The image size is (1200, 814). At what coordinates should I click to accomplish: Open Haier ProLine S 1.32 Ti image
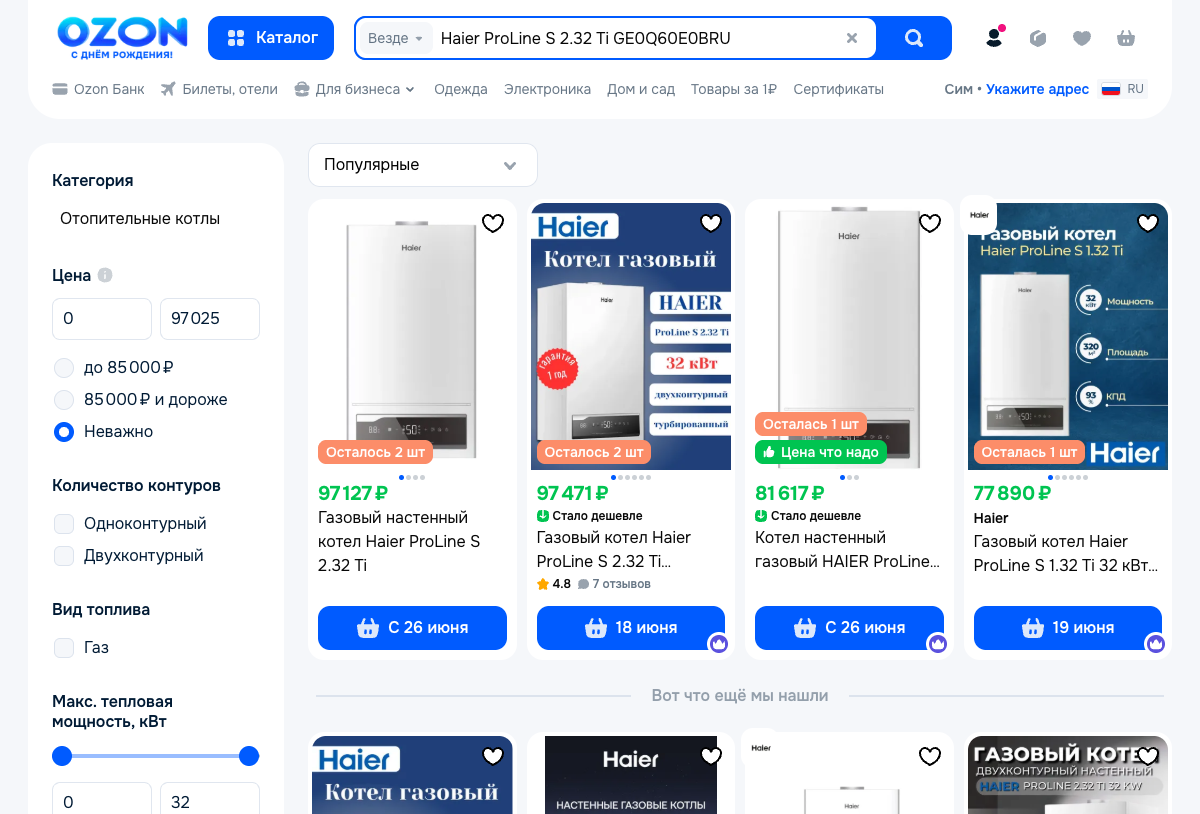click(x=1068, y=336)
